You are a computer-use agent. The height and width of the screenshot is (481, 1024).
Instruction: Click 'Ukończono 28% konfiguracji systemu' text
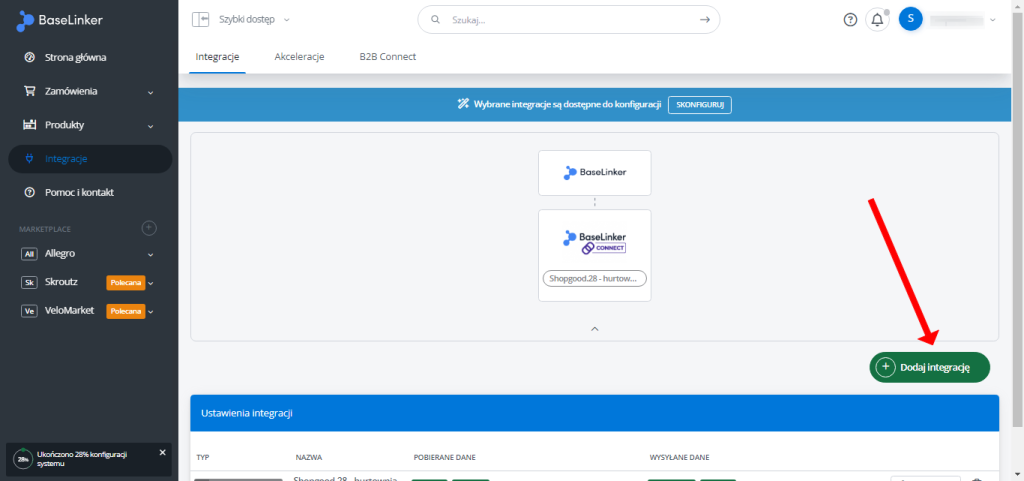click(82, 458)
